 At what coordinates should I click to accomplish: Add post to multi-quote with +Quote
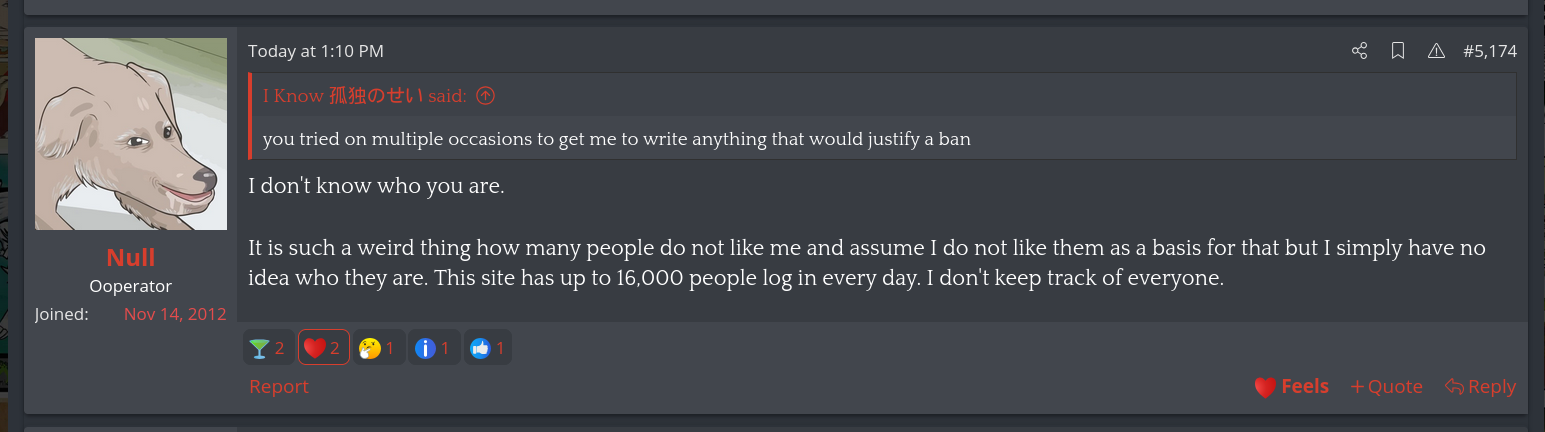1386,387
